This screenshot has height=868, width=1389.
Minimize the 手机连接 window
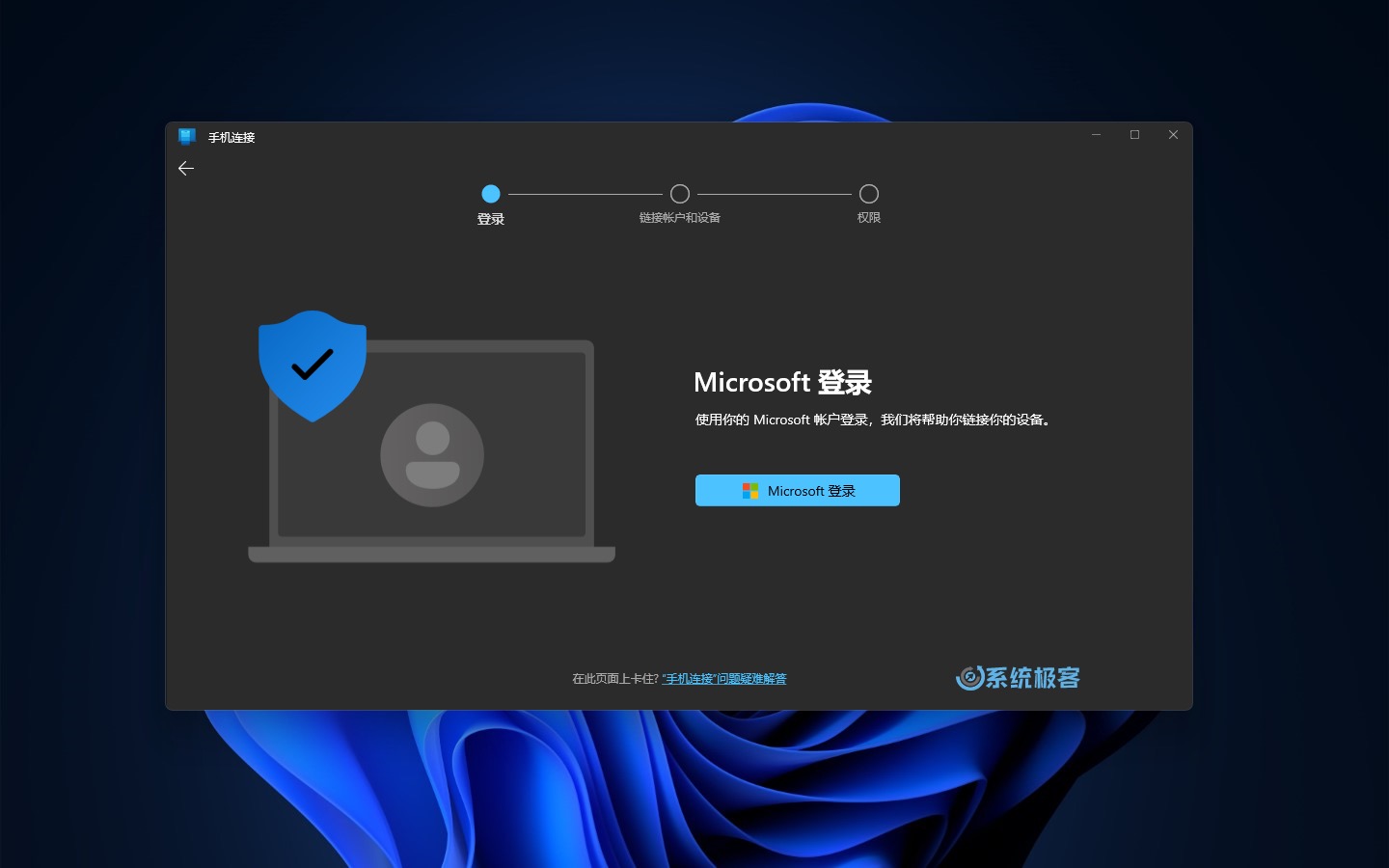[1096, 135]
